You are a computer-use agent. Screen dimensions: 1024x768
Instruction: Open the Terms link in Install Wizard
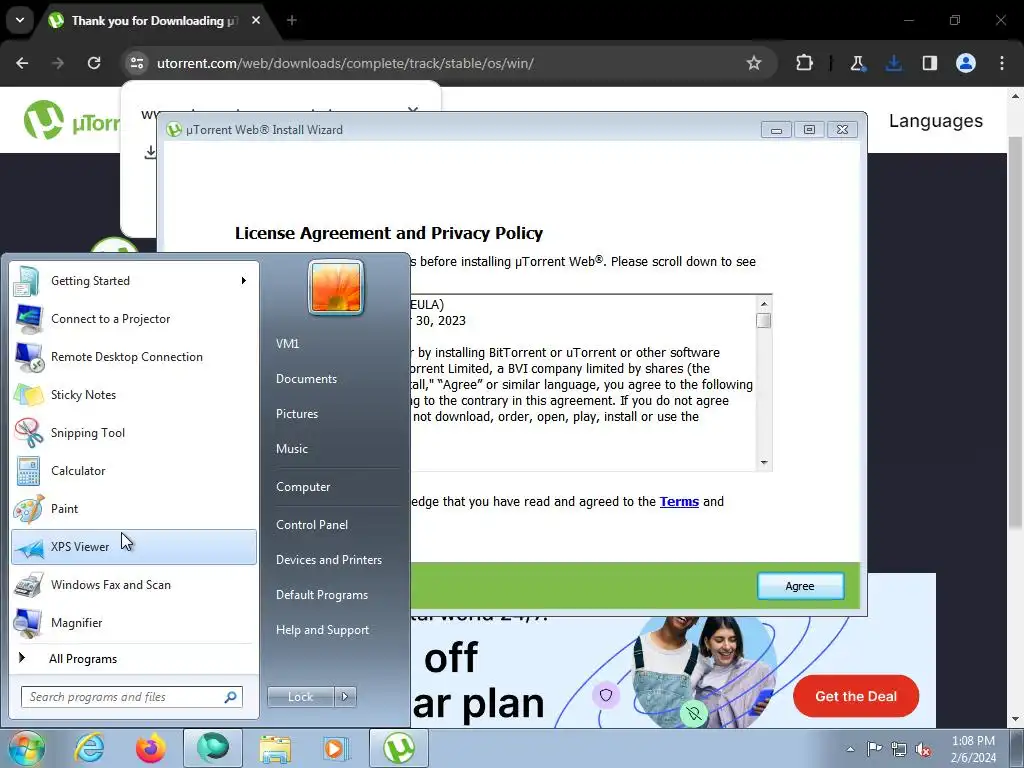(x=679, y=502)
